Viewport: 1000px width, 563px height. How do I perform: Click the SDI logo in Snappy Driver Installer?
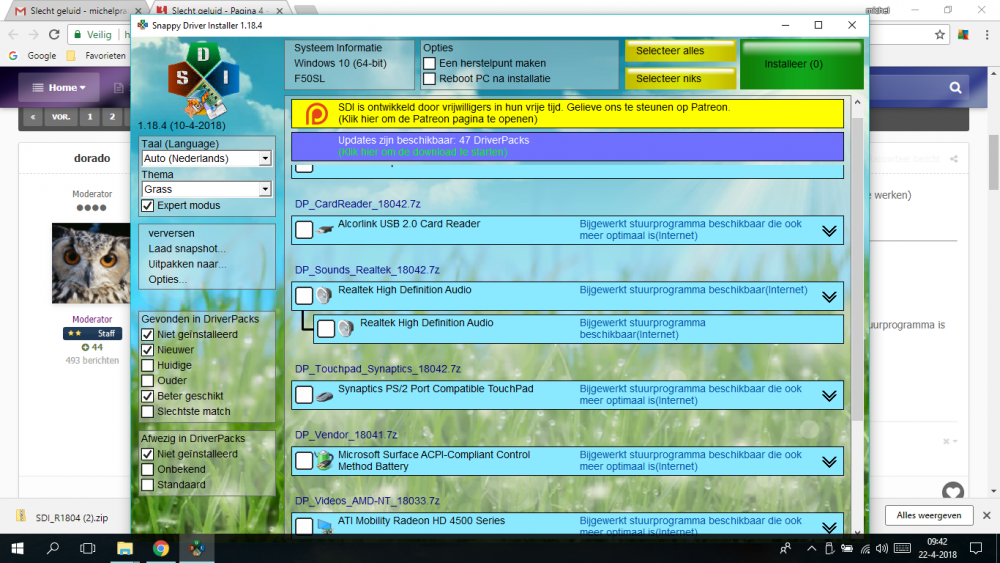(x=203, y=80)
